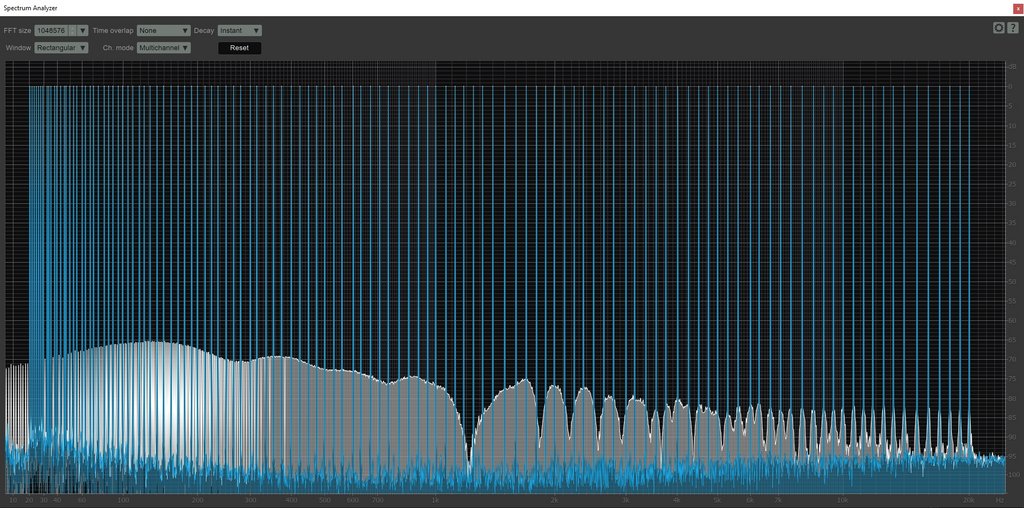This screenshot has width=1024, height=508.
Task: Click the Decay label
Action: click(x=204, y=31)
